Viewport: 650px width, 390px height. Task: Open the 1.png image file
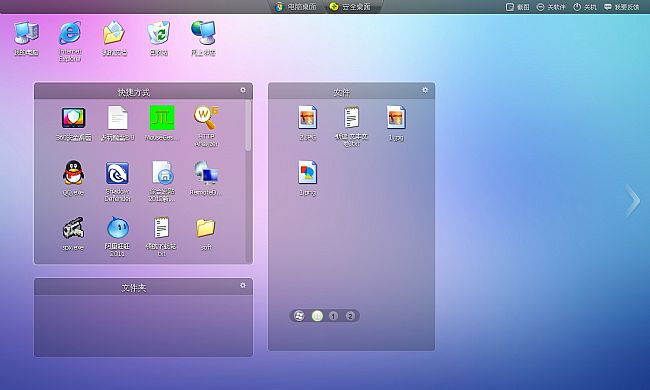coord(308,178)
